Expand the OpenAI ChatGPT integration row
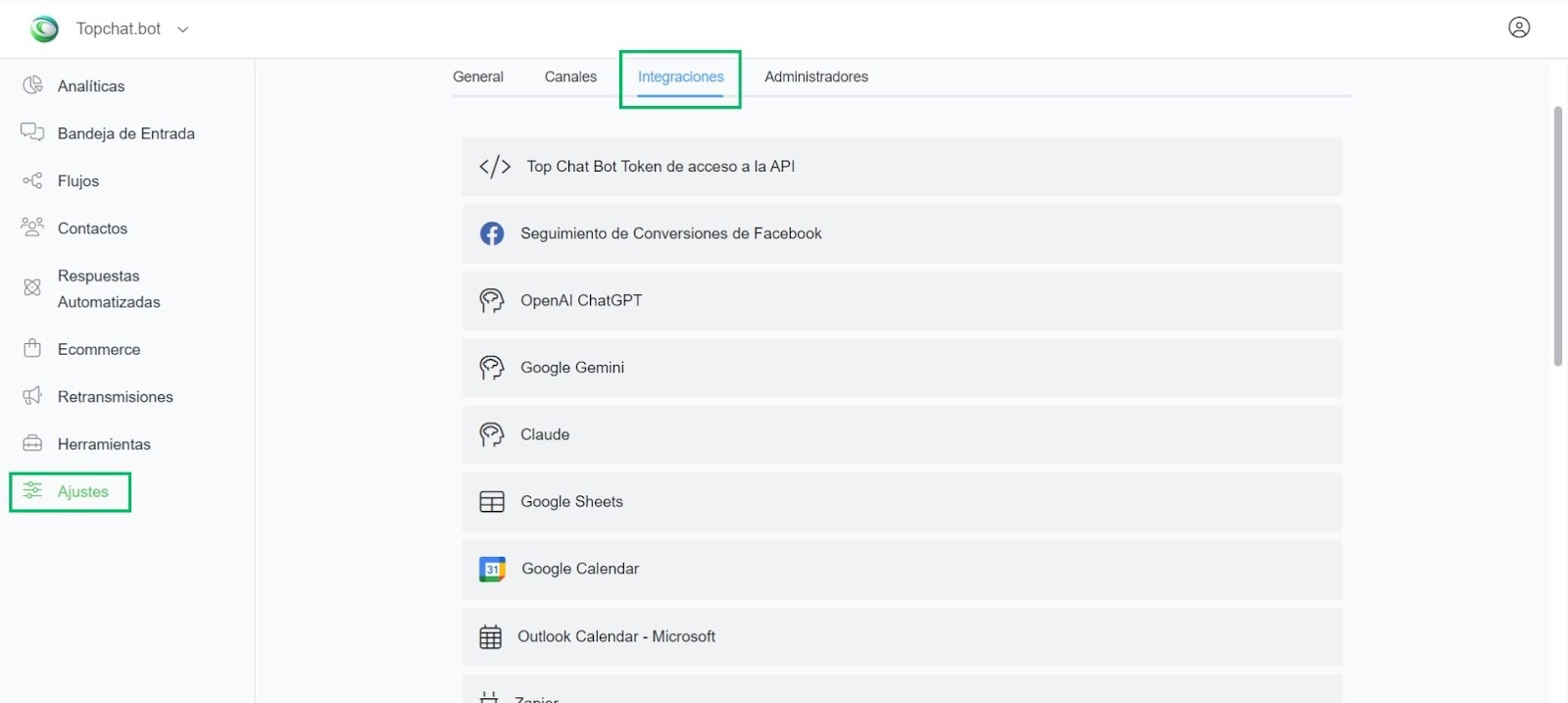Screen dimensions: 1568x703 point(902,300)
